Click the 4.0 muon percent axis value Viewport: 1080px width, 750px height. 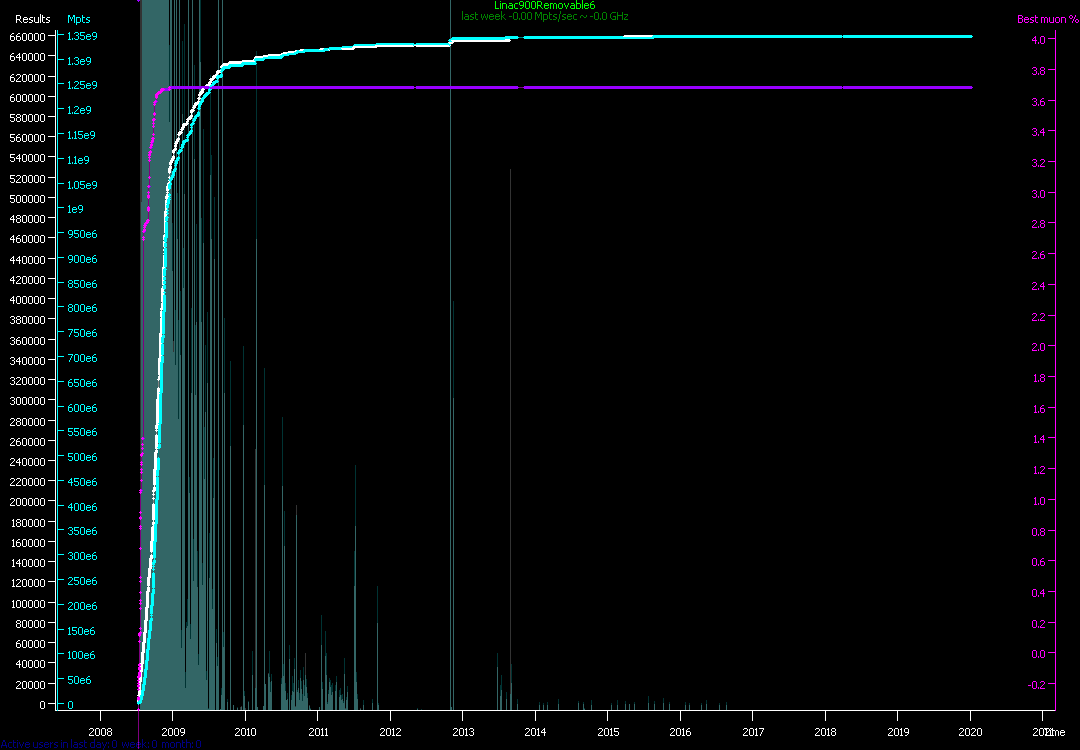coord(1038,40)
